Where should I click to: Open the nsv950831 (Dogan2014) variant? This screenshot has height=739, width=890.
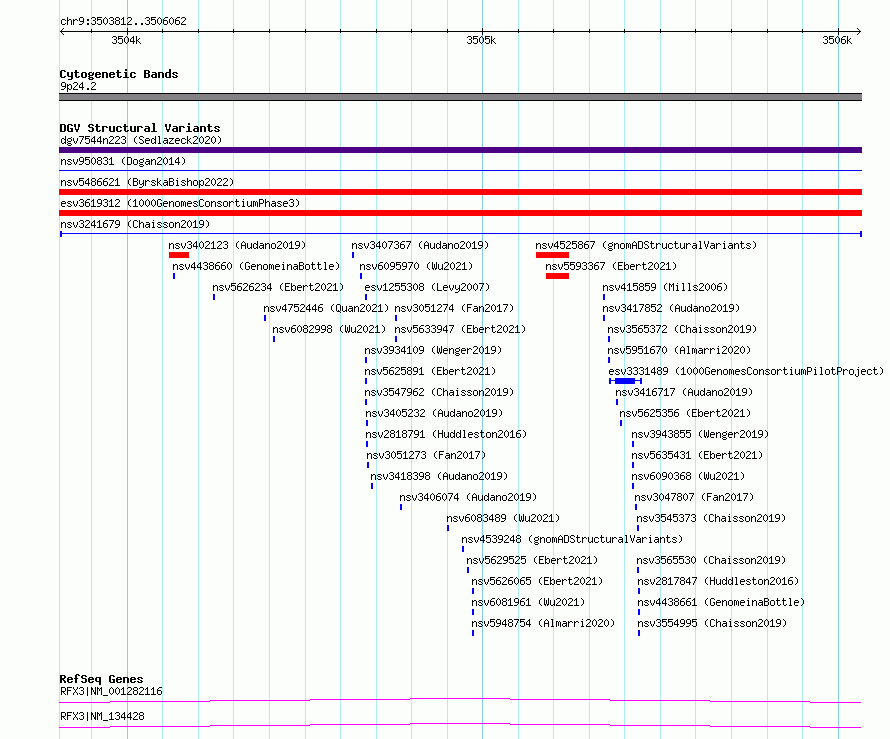123,161
